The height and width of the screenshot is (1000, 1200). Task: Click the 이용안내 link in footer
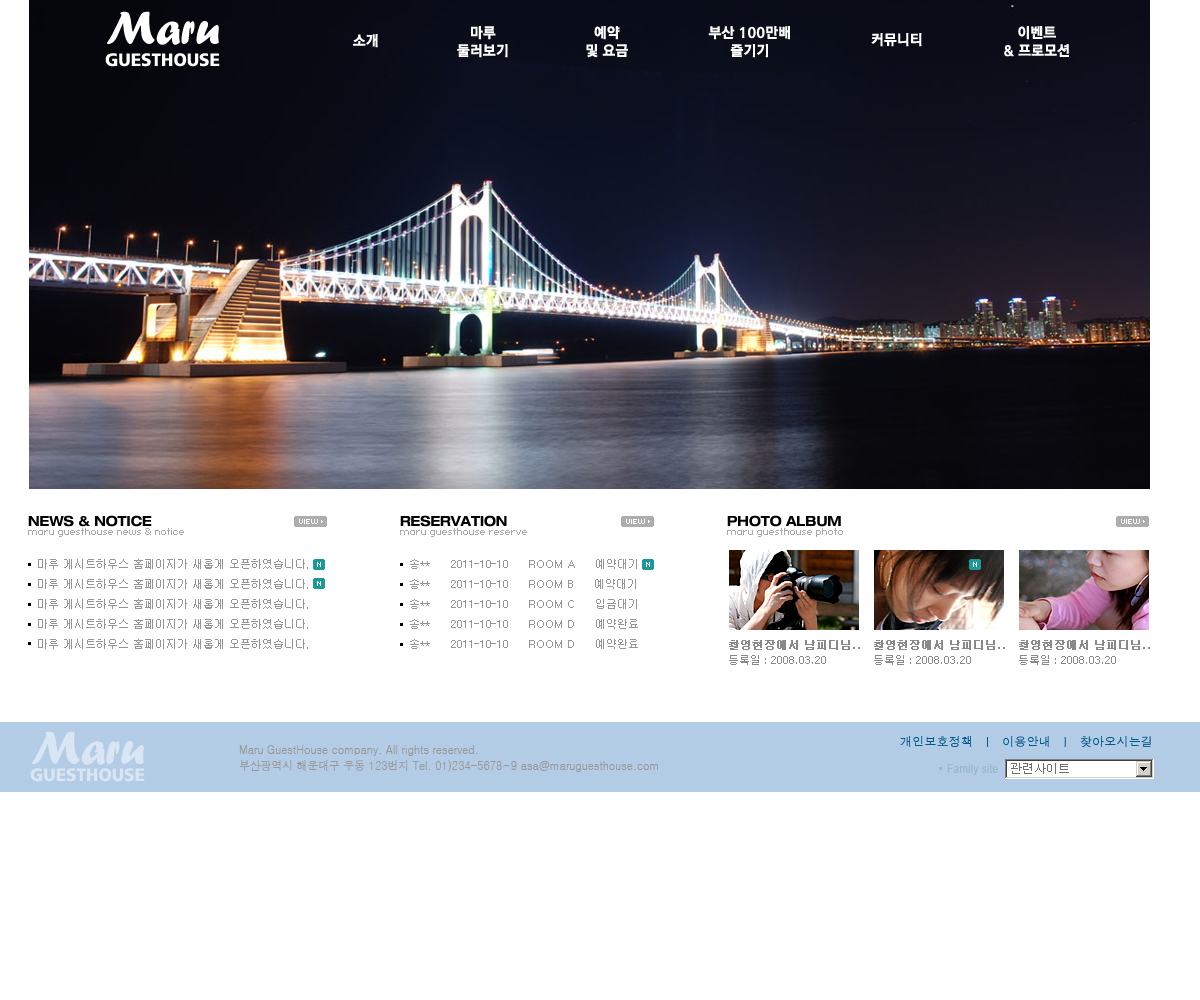(x=1027, y=742)
